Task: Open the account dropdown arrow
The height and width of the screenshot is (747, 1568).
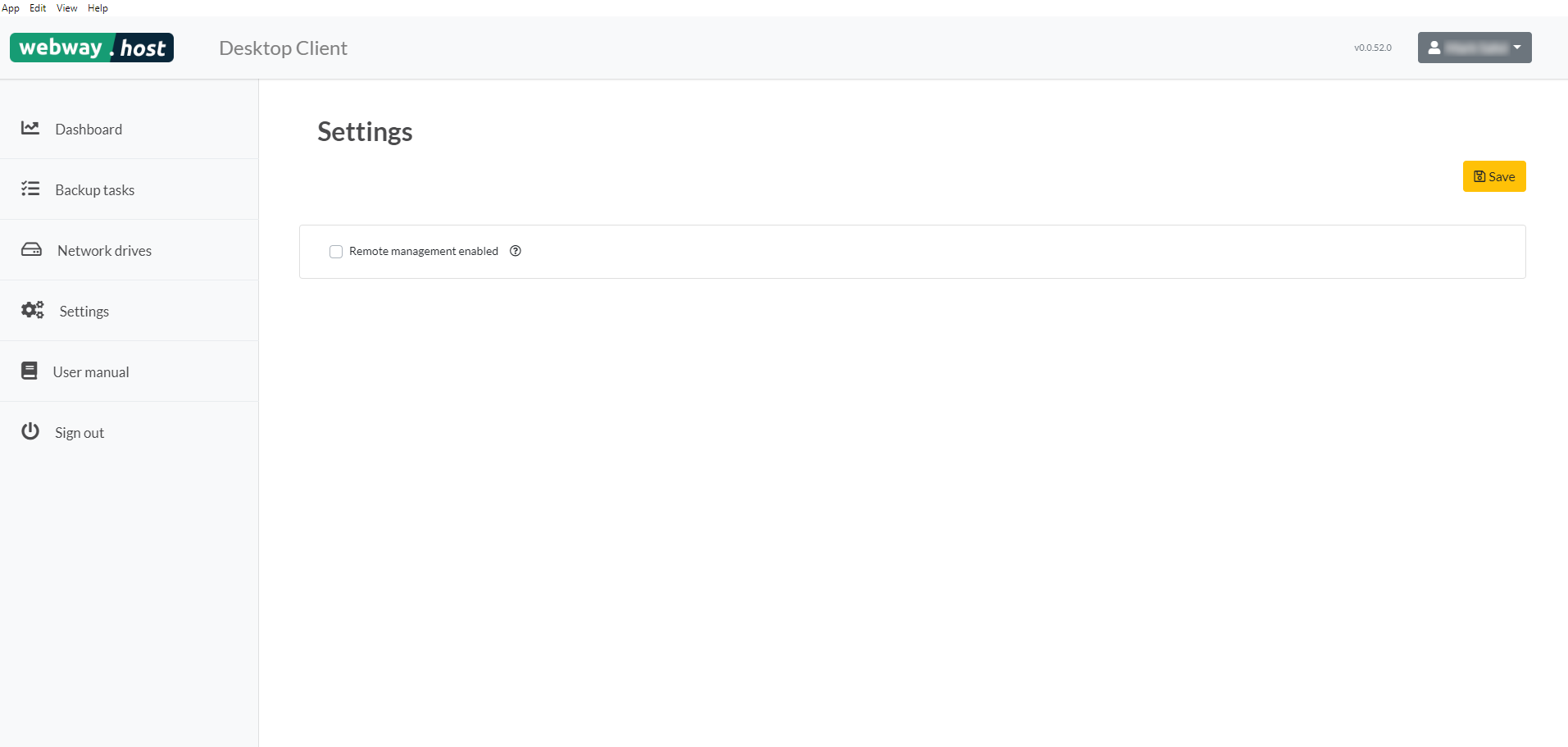Action: click(x=1517, y=48)
